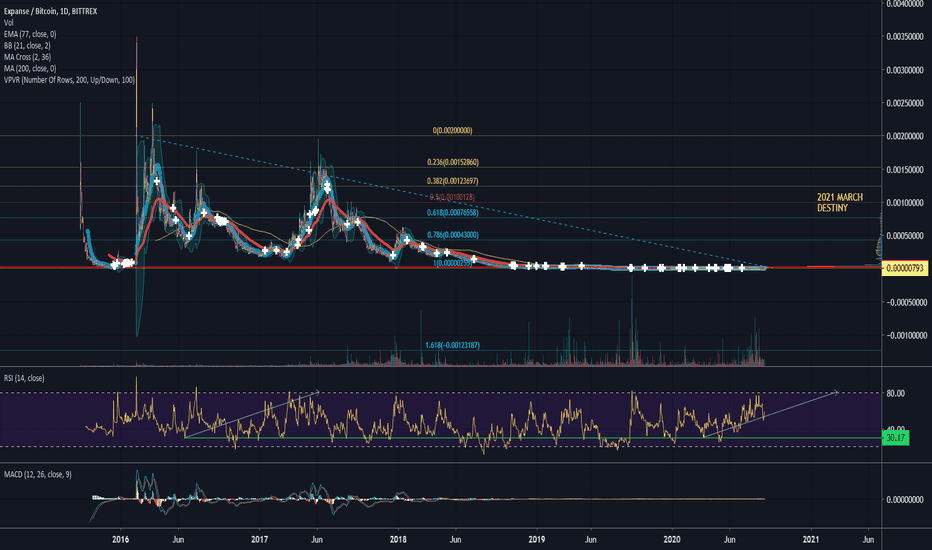Click the Fibonacci 0.236(0.00152860) level label

coord(452,162)
